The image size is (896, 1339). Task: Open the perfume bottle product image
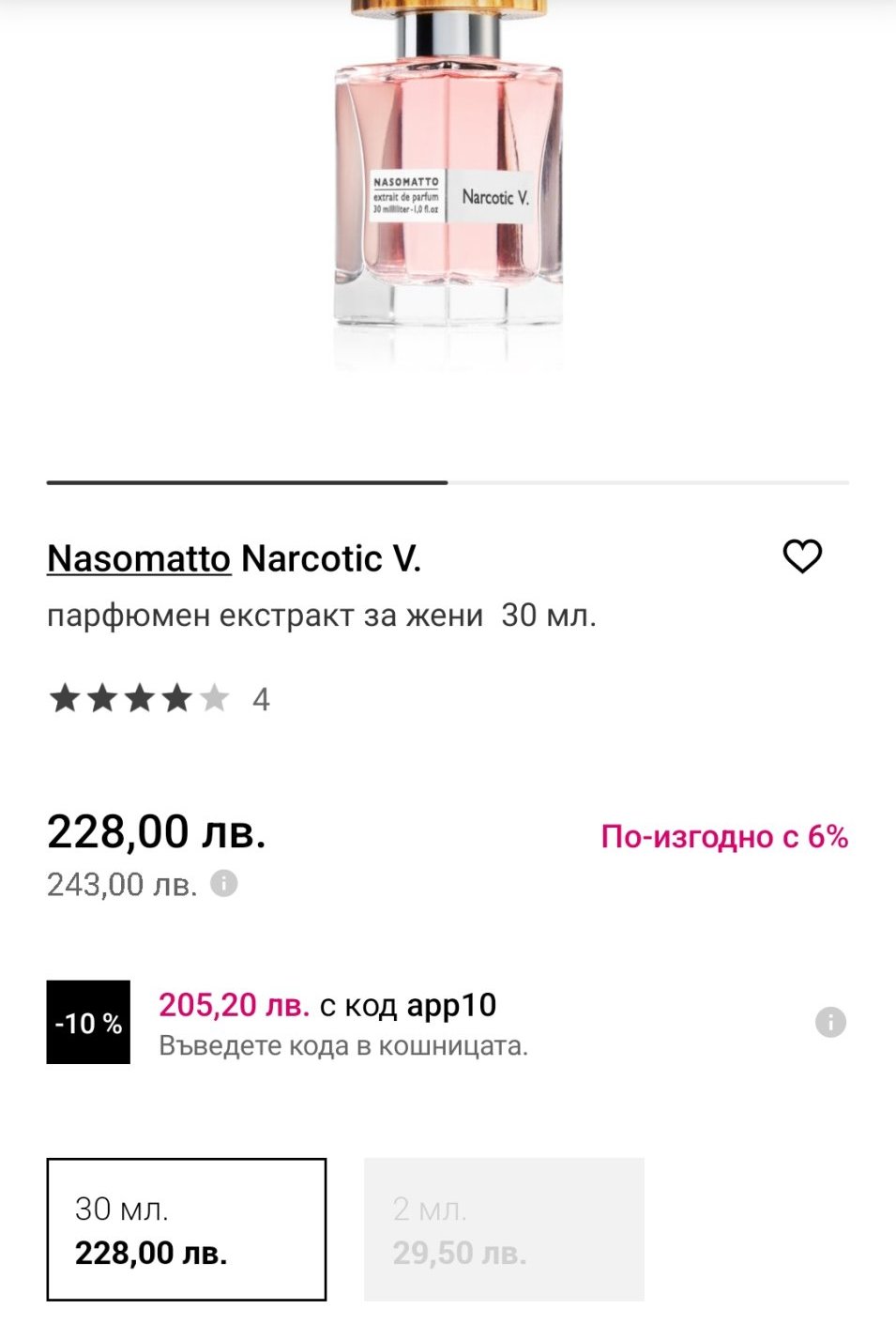click(x=448, y=188)
